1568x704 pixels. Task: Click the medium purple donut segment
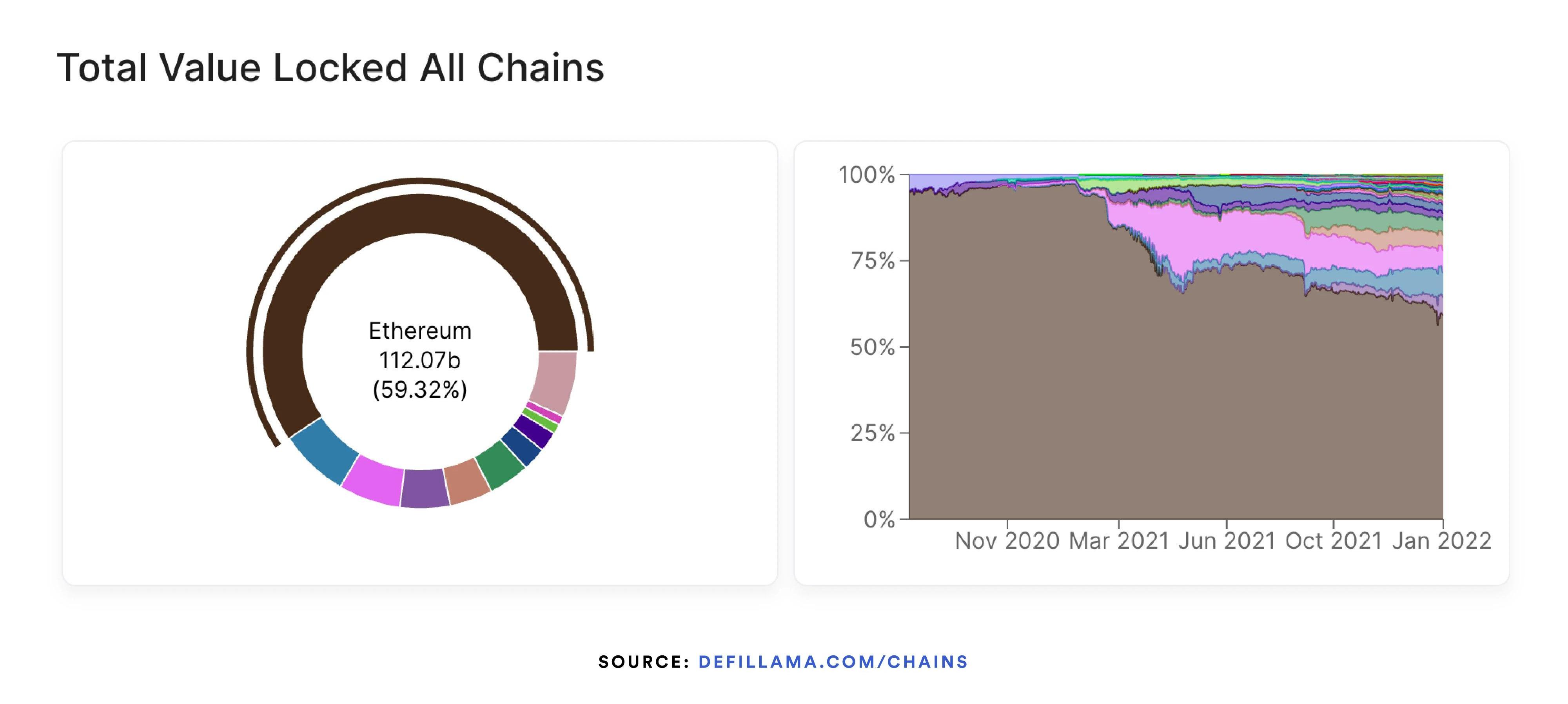pos(425,488)
